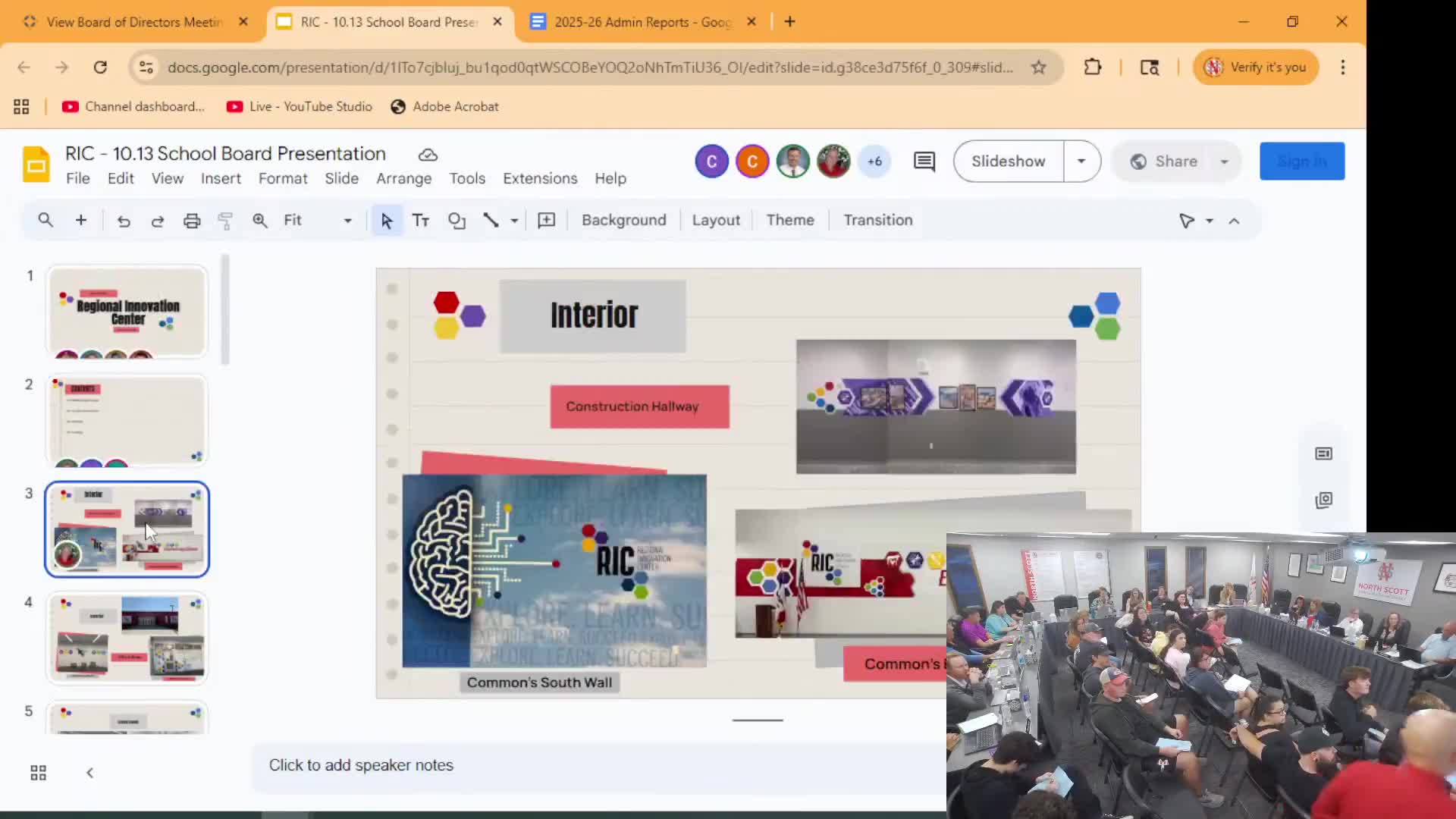
Task: Click the undo arrow icon
Action: point(124,221)
